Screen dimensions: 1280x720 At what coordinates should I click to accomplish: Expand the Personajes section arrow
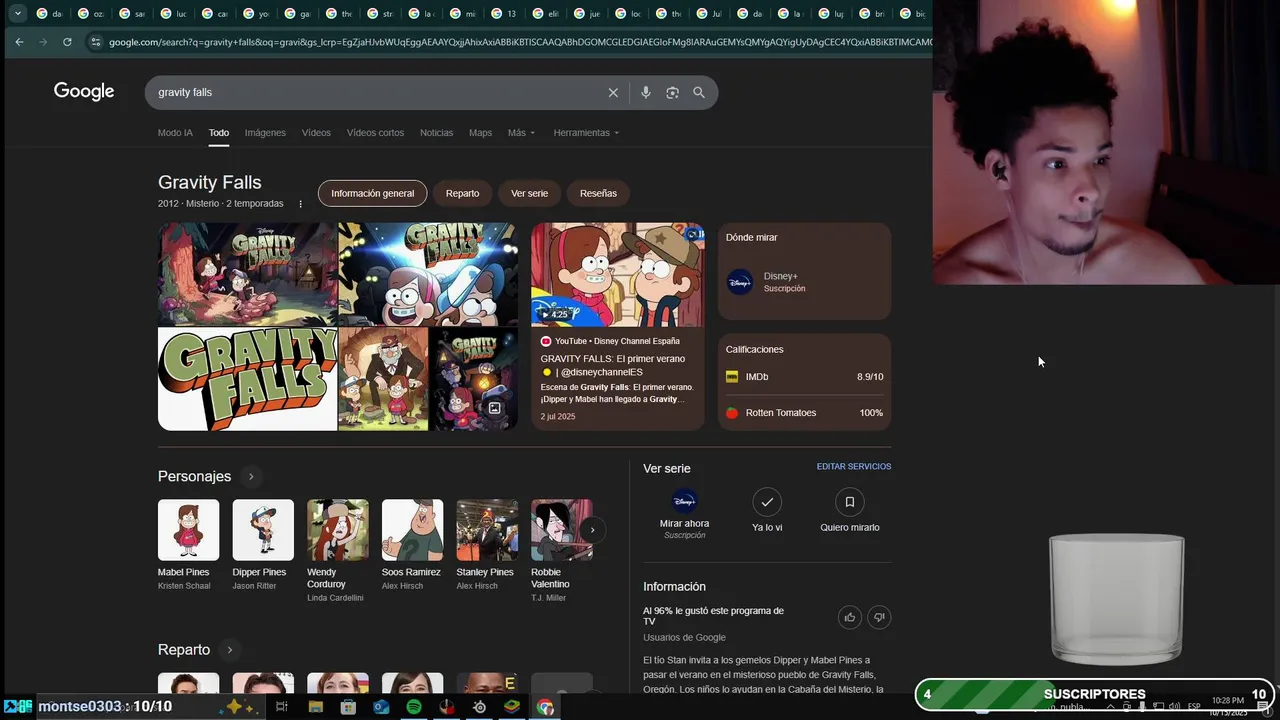click(251, 476)
